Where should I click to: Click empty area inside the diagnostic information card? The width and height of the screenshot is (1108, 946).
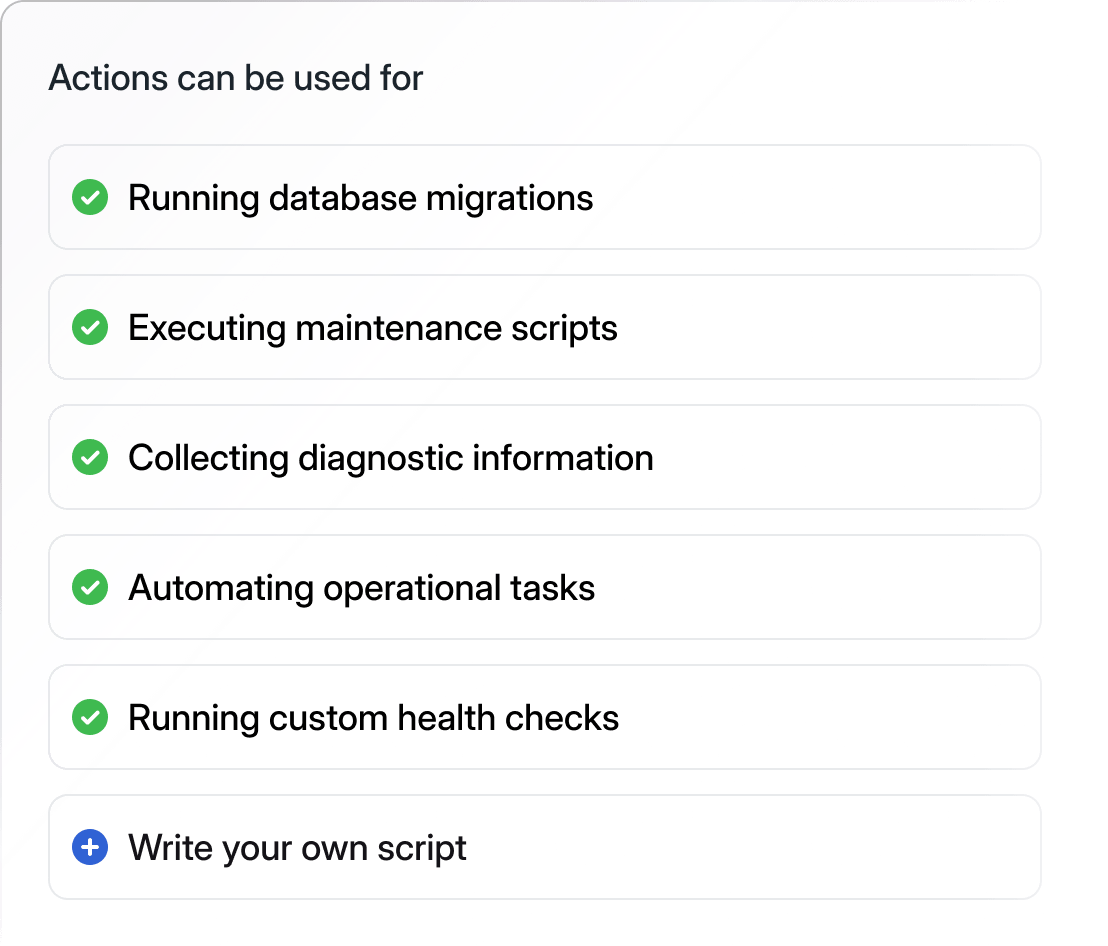point(850,458)
